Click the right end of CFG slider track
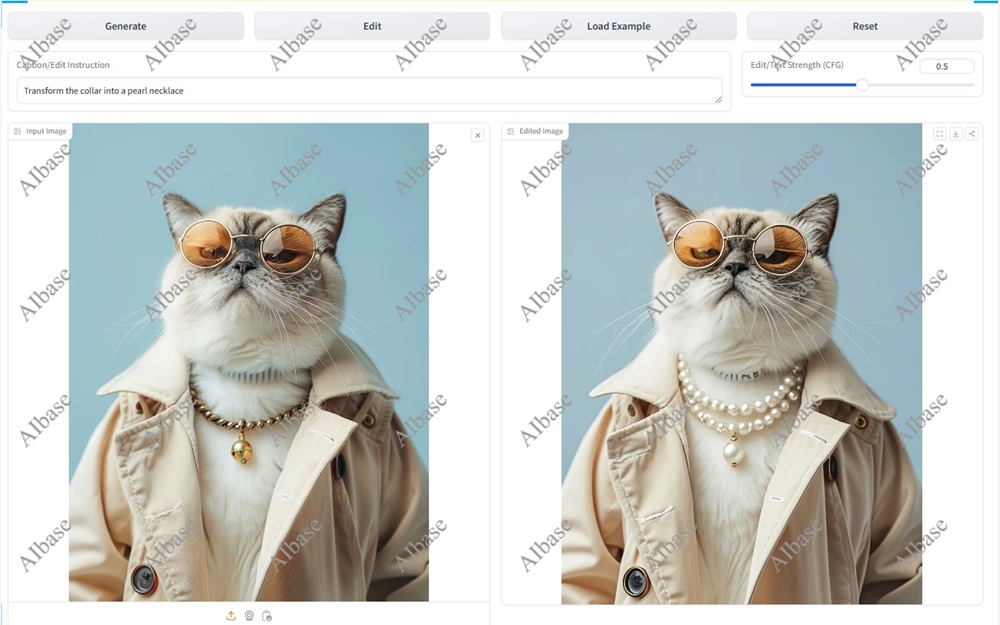Image resolution: width=1000 pixels, height=625 pixels. 972,85
